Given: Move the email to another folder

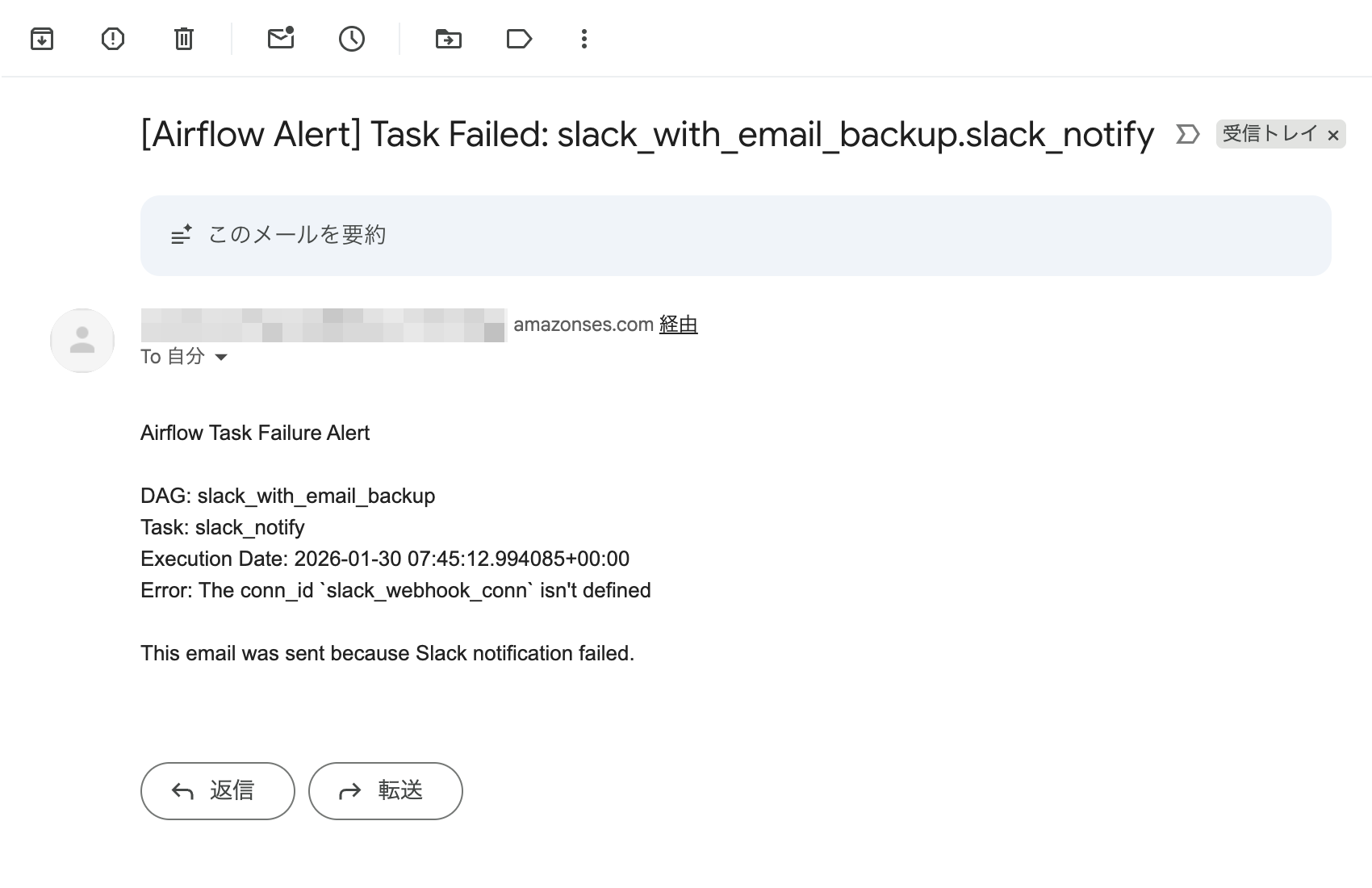Looking at the screenshot, I should 449,38.
